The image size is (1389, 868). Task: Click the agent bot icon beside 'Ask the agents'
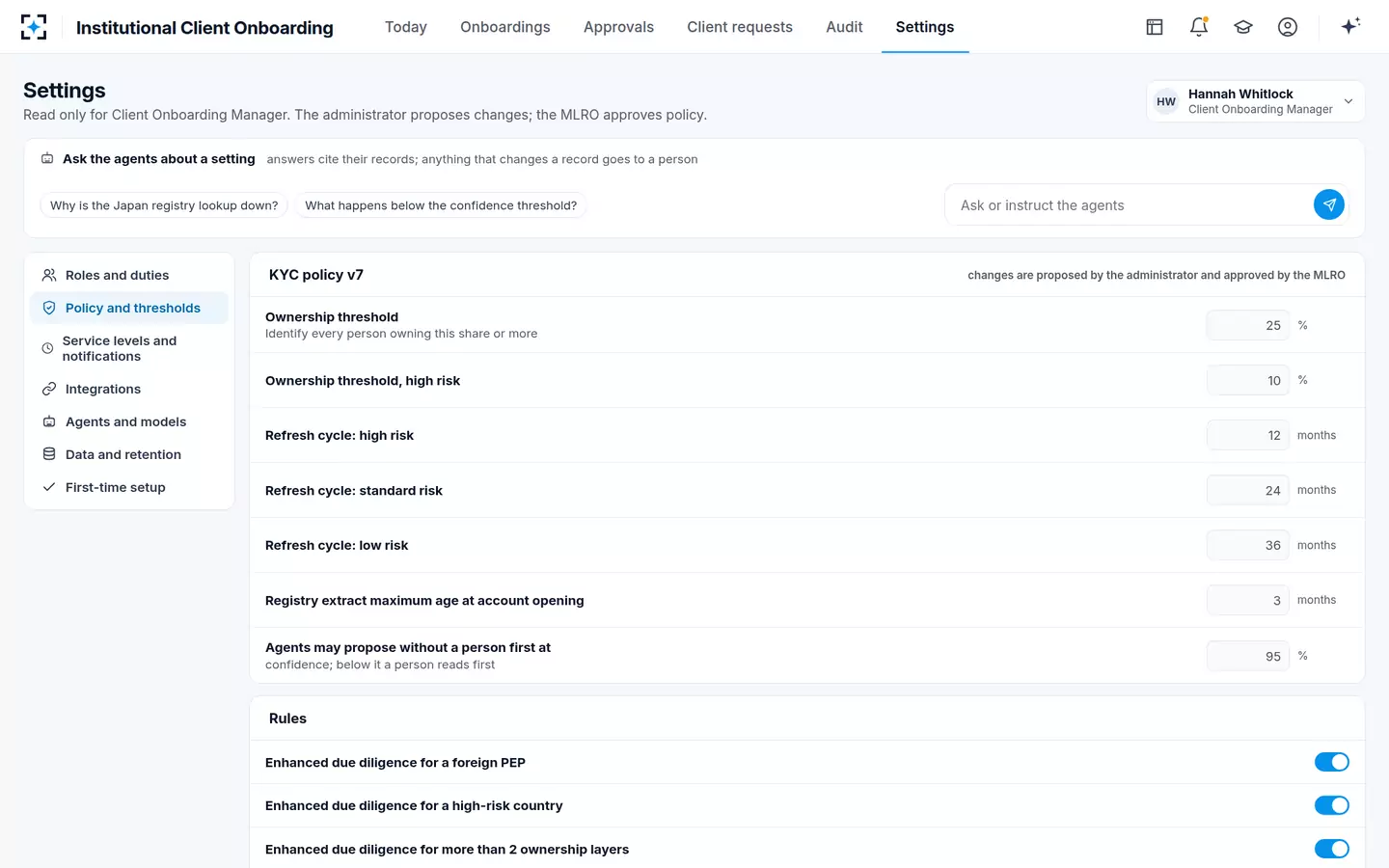pyautogui.click(x=47, y=159)
